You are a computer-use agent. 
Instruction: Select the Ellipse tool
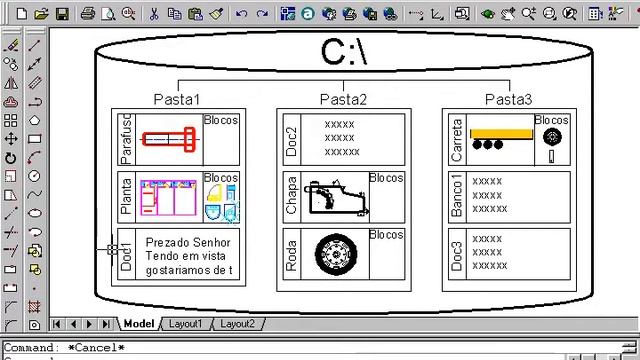click(x=35, y=213)
